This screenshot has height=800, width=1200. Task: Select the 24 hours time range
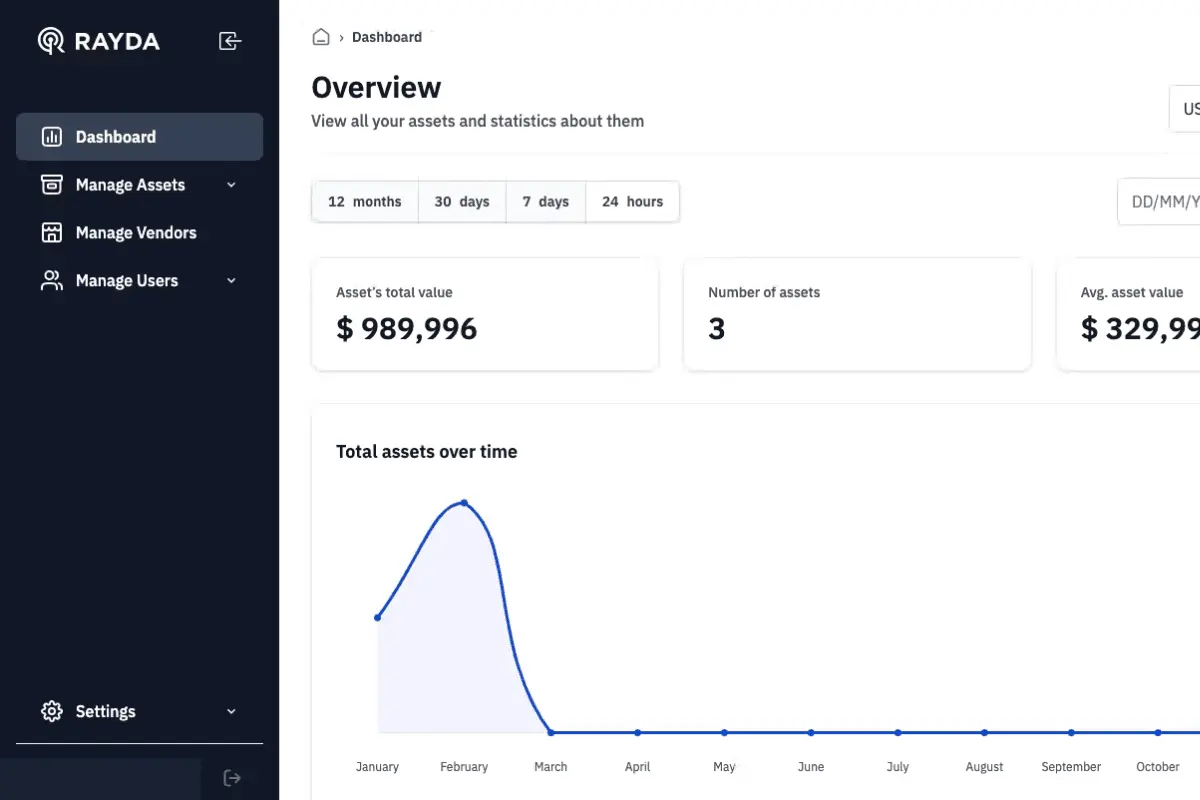[633, 201]
